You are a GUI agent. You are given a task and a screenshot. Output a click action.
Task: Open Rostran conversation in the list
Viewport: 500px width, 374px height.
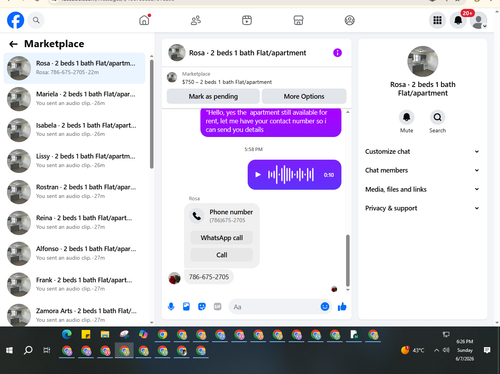(x=74, y=192)
